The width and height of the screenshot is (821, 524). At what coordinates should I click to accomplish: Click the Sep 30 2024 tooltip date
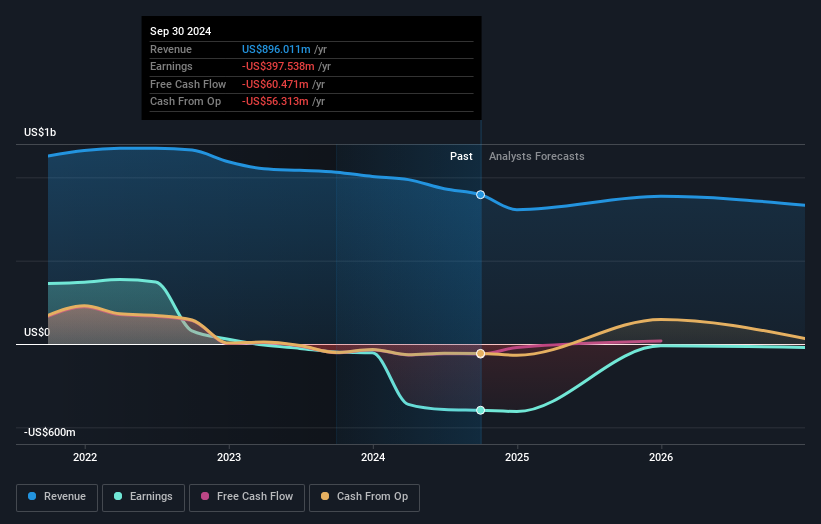click(x=181, y=31)
